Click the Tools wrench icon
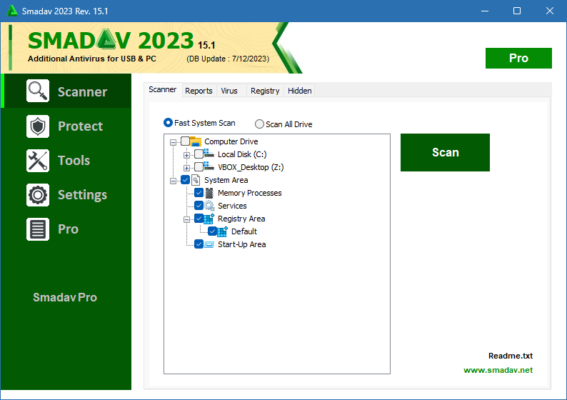This screenshot has height=400, width=567. [38, 161]
